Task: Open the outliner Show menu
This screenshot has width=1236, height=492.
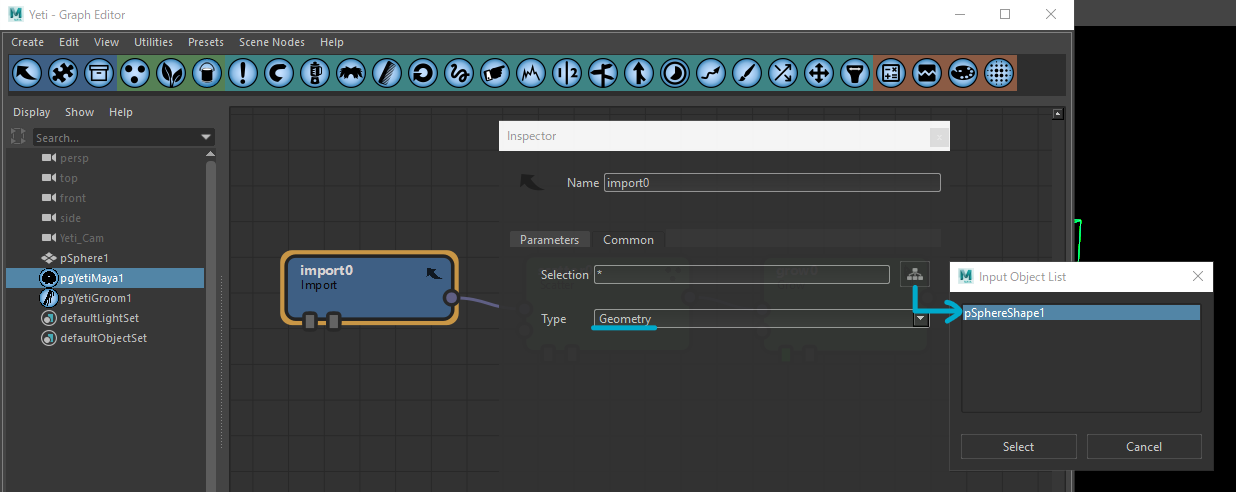Action: coord(80,112)
